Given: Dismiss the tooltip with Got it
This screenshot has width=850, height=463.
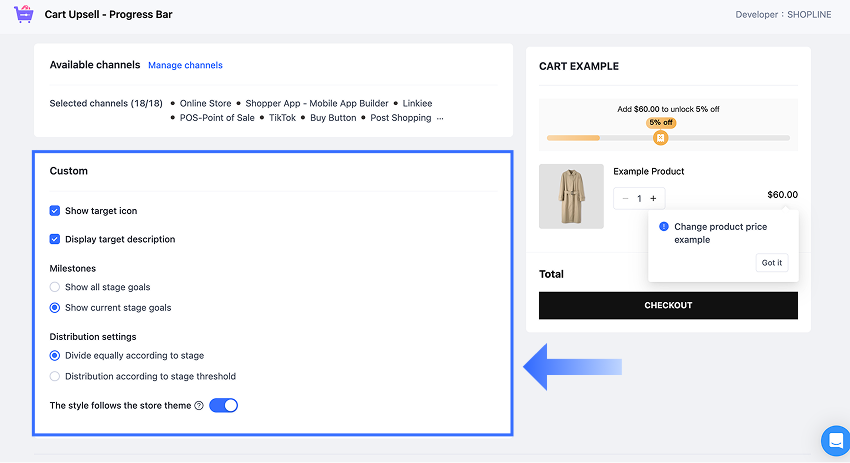Looking at the screenshot, I should [x=772, y=262].
